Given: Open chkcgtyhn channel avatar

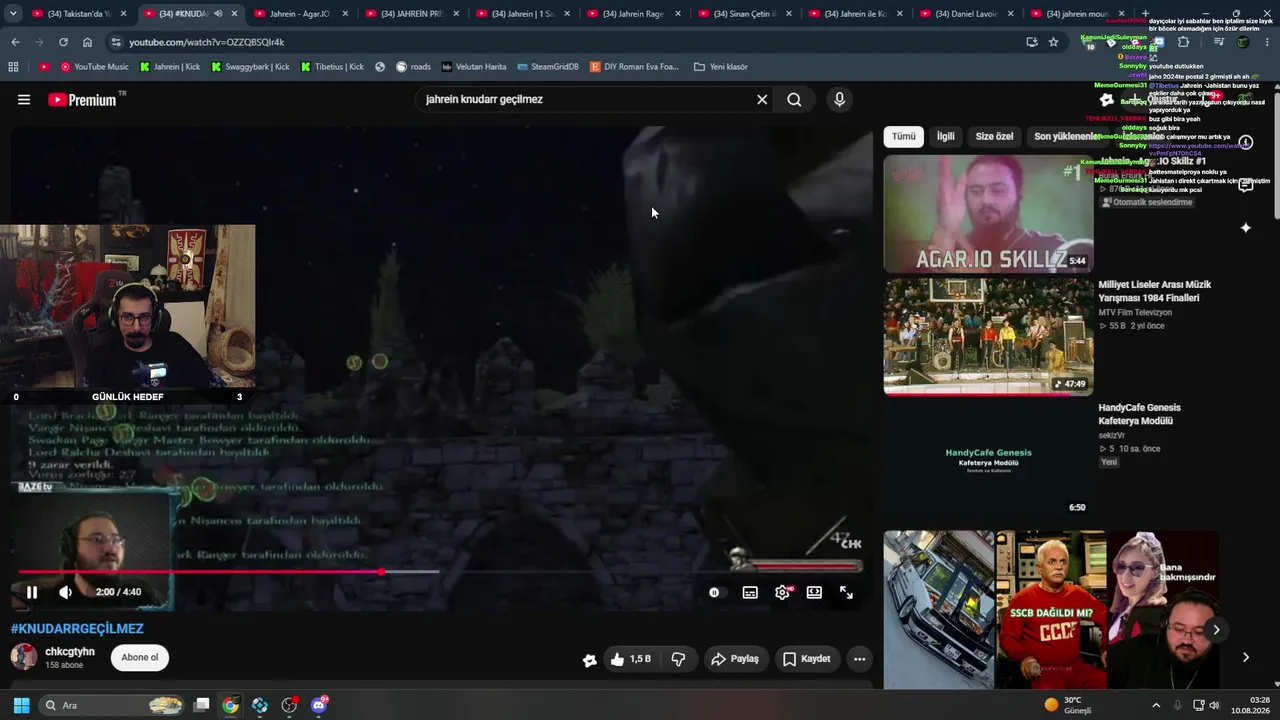Looking at the screenshot, I should (x=24, y=657).
